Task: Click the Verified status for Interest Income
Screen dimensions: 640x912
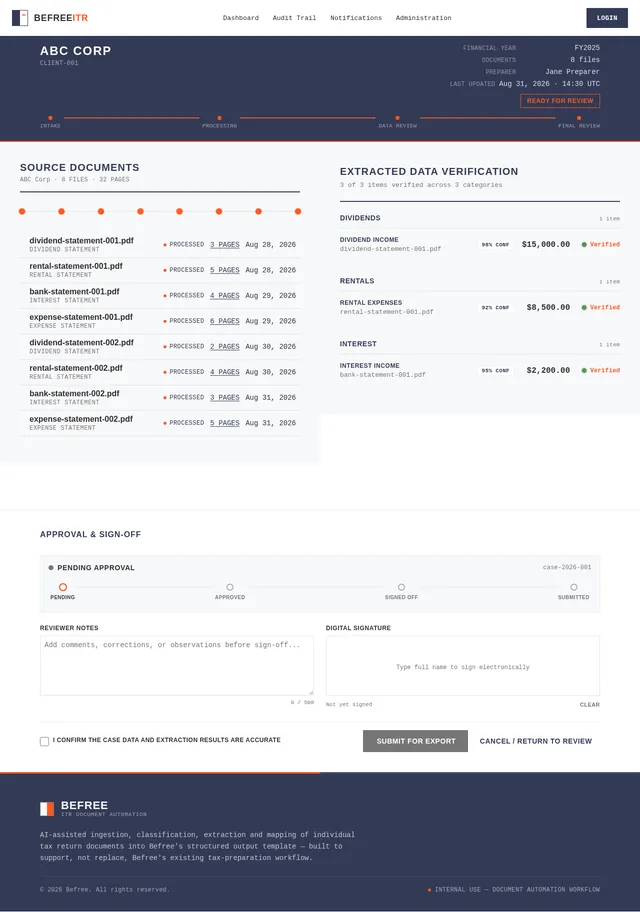Action: pos(600,370)
